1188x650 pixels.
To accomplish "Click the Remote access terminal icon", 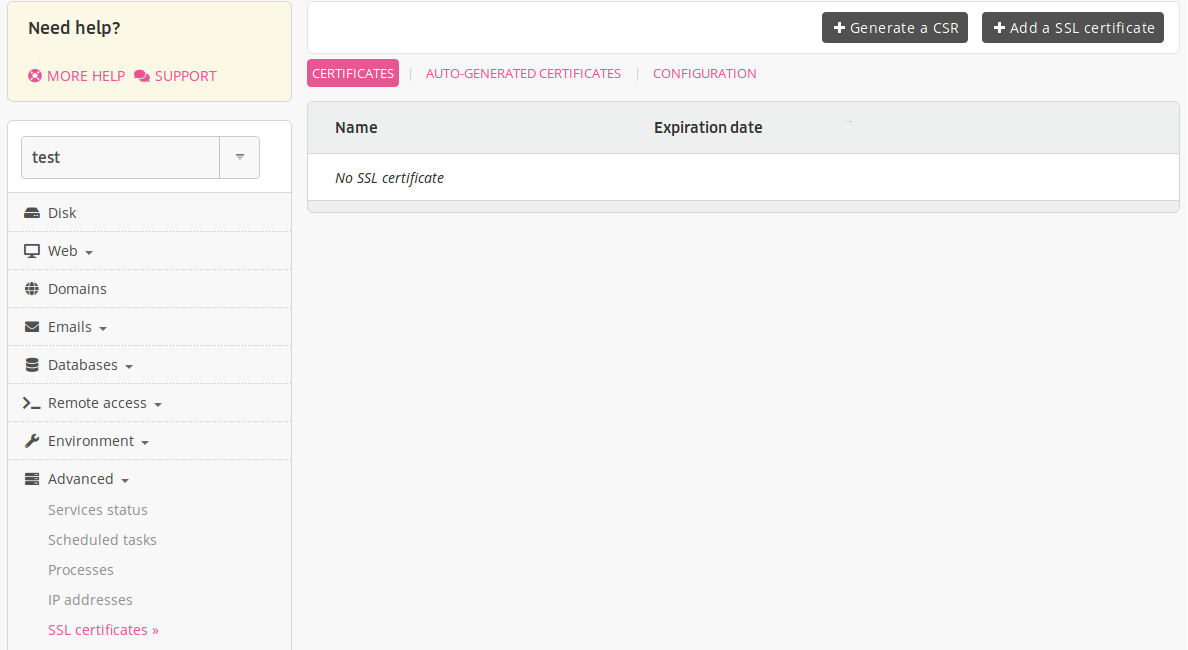I will [30, 402].
